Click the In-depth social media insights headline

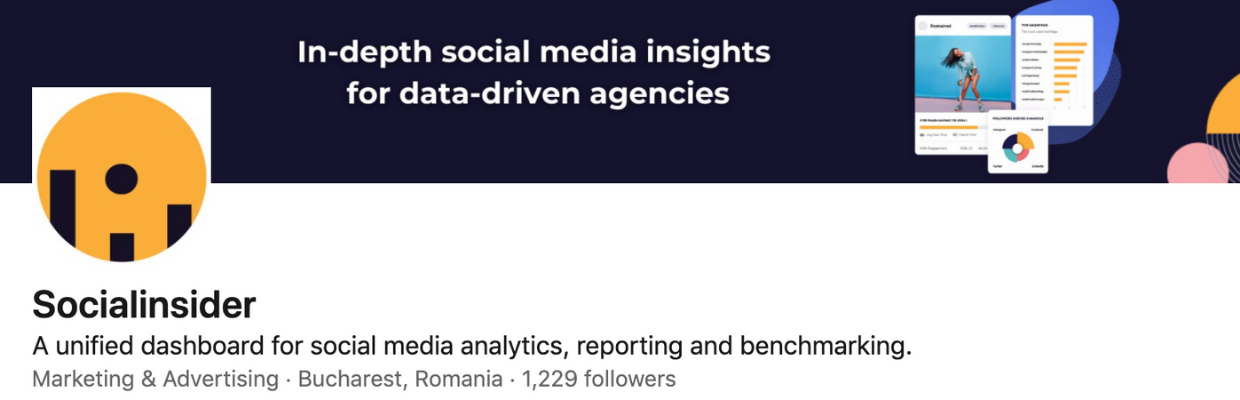[534, 52]
